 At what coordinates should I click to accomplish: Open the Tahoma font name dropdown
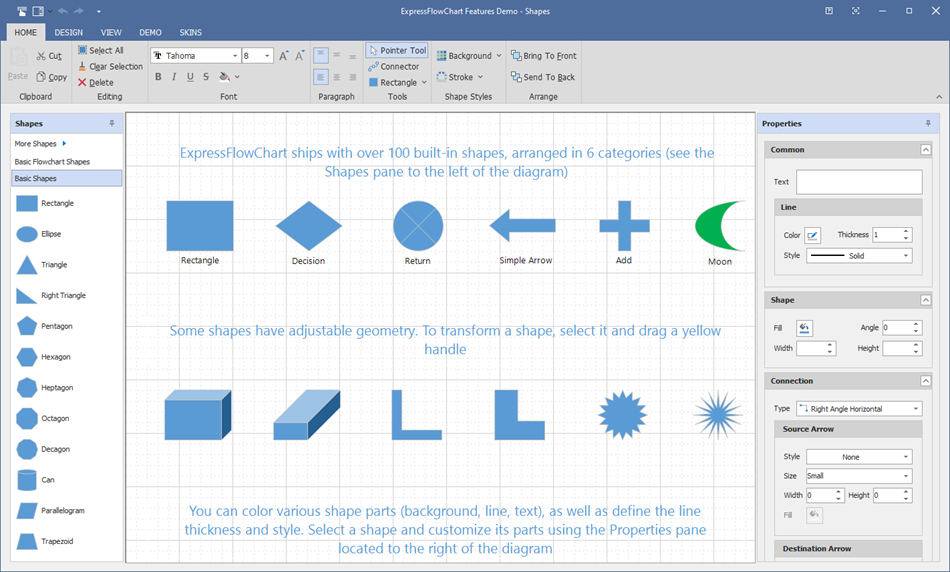pyautogui.click(x=235, y=56)
